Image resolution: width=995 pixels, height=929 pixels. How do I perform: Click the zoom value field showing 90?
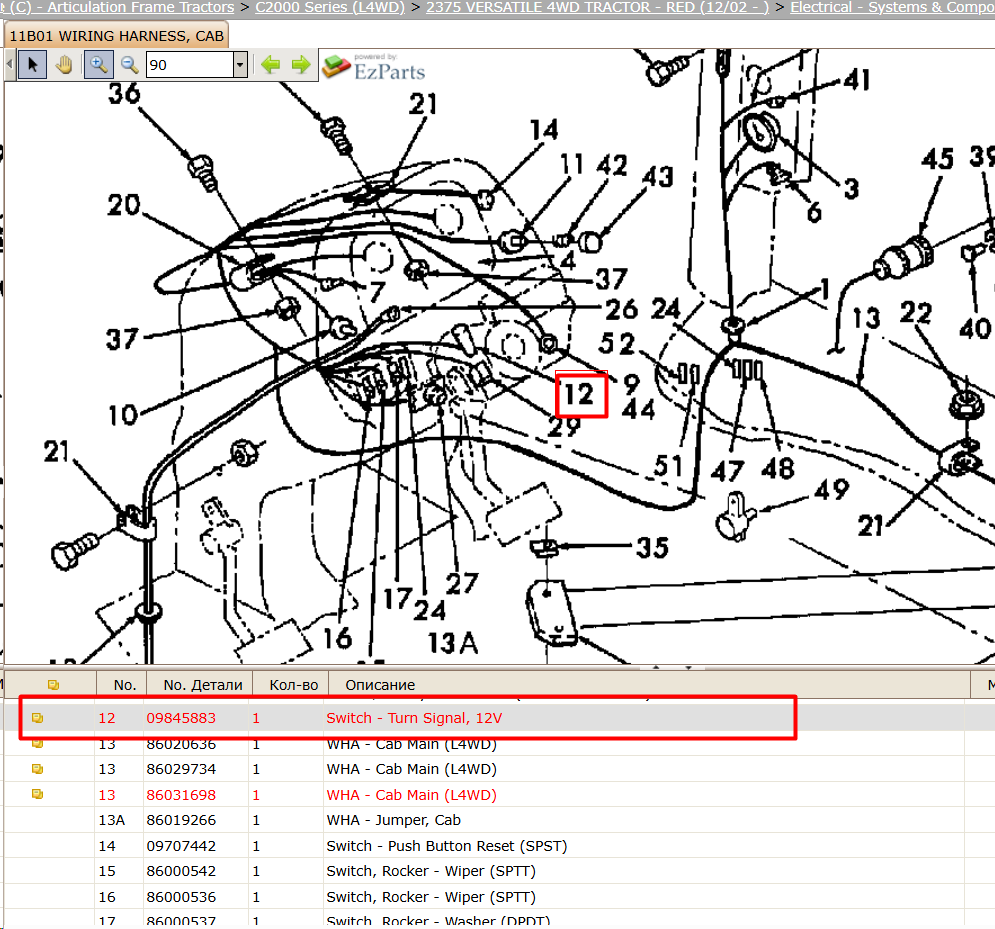190,65
